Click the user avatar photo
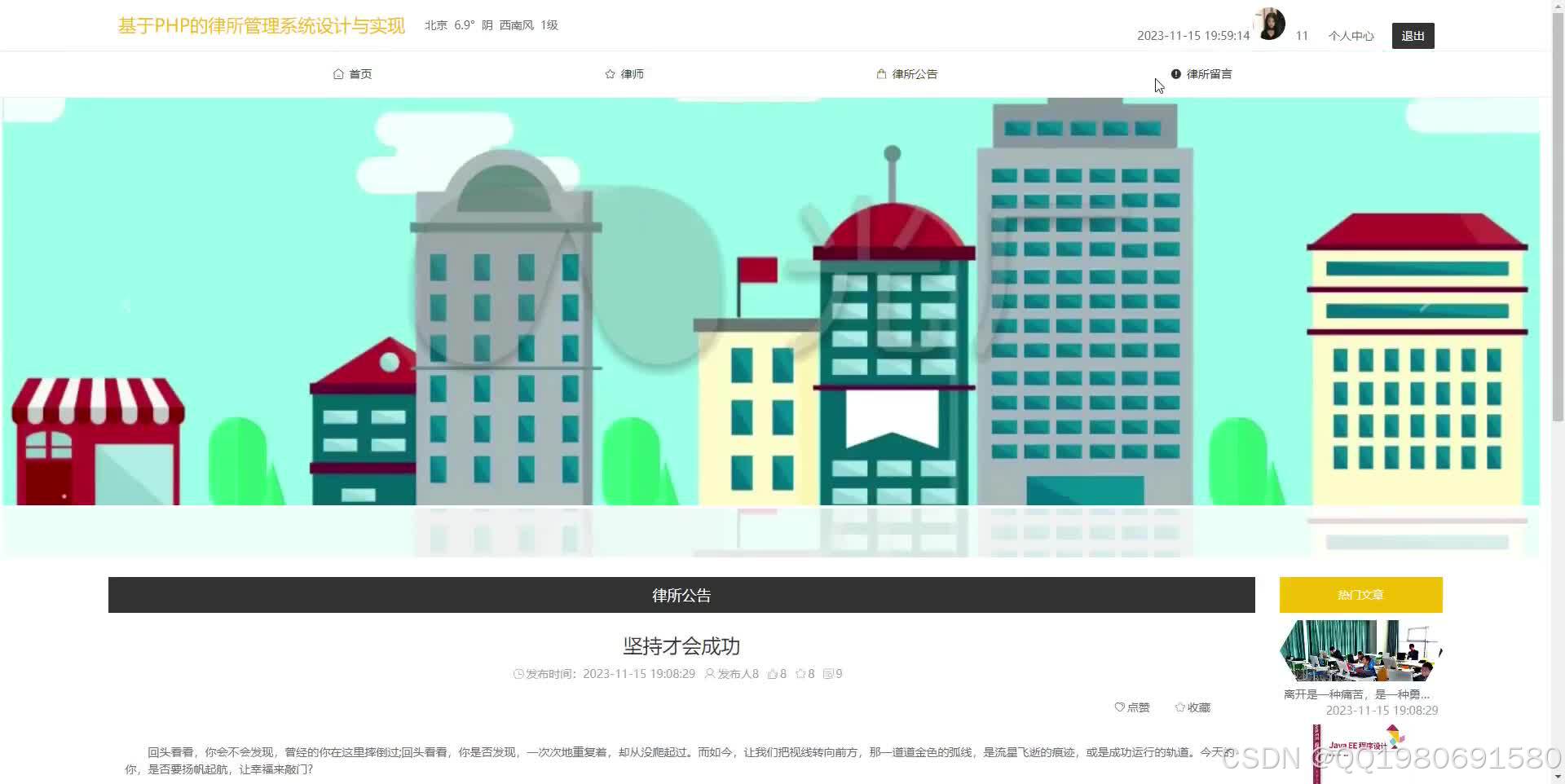This screenshot has height=784, width=1565. [x=1268, y=23]
